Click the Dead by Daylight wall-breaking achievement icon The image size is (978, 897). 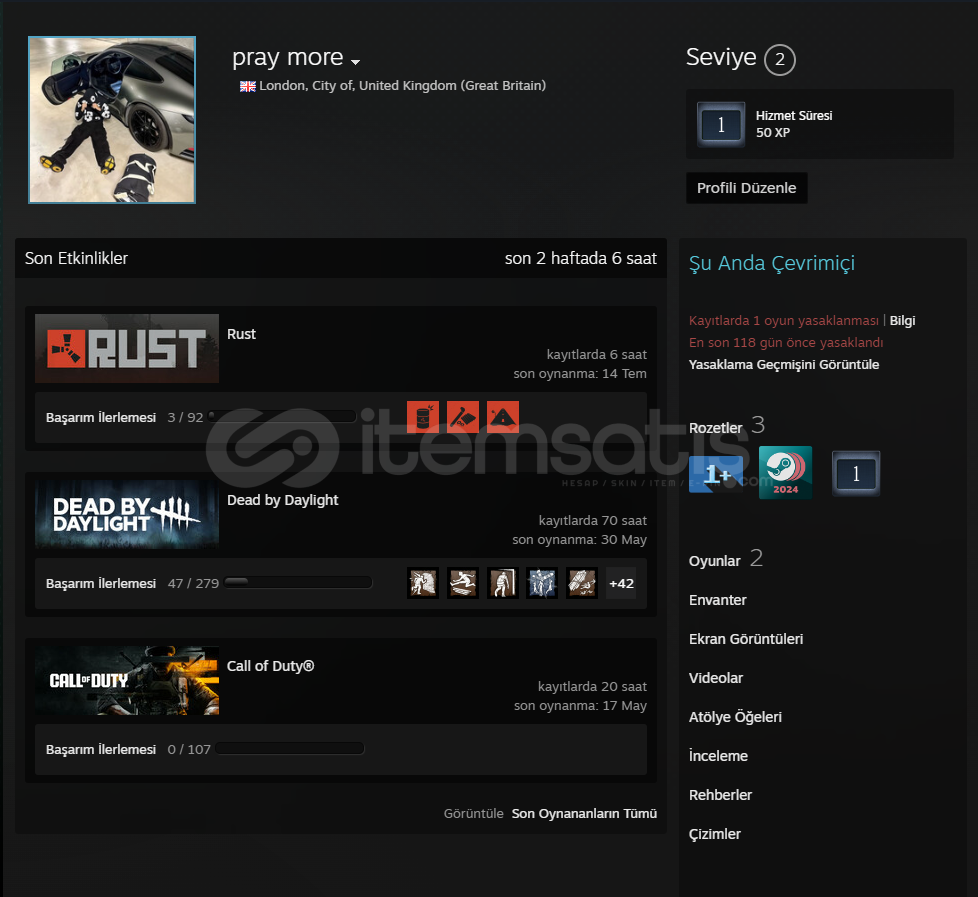coord(423,583)
